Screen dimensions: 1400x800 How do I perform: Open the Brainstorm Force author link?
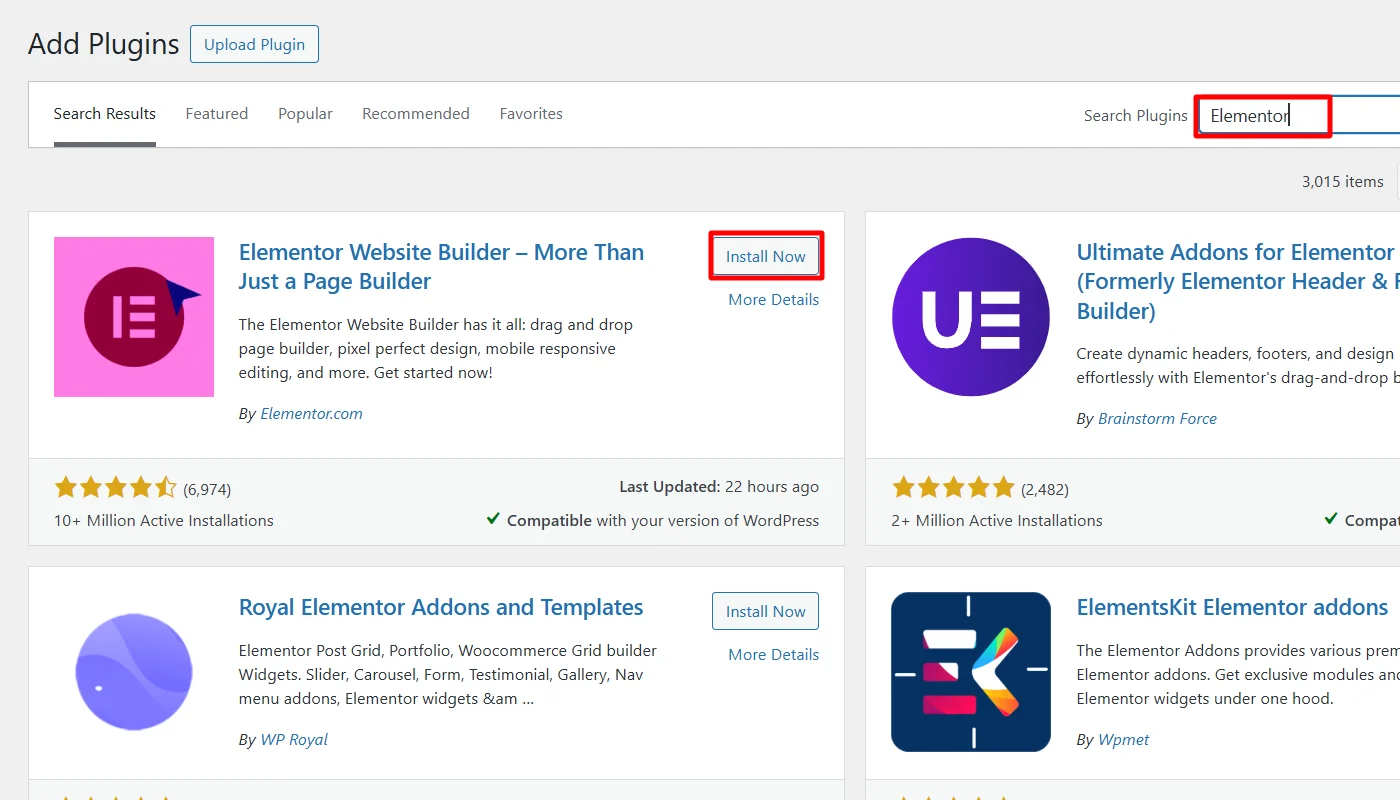pos(1157,419)
